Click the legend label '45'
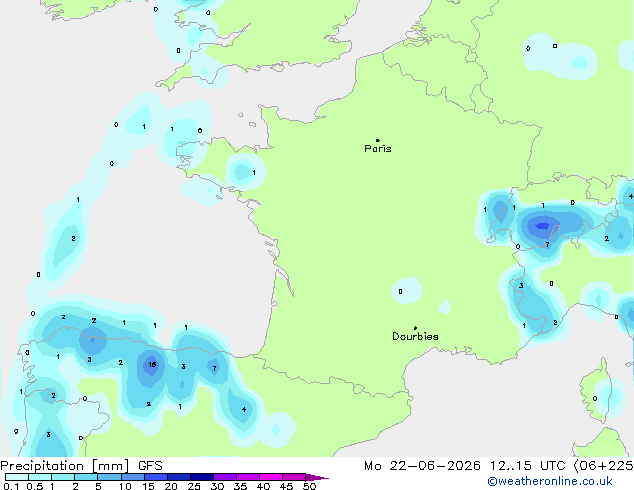 pos(286,486)
